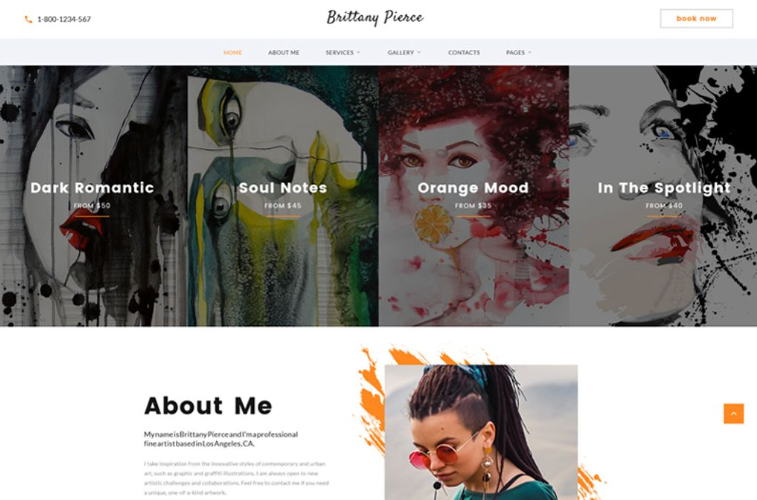Click the Brittany Pierce logo
This screenshot has width=757, height=500.
coord(375,18)
